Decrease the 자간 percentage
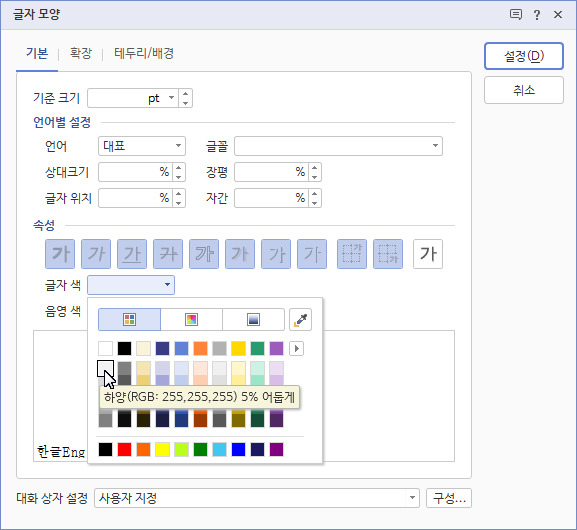This screenshot has height=530, width=577. coord(315,203)
